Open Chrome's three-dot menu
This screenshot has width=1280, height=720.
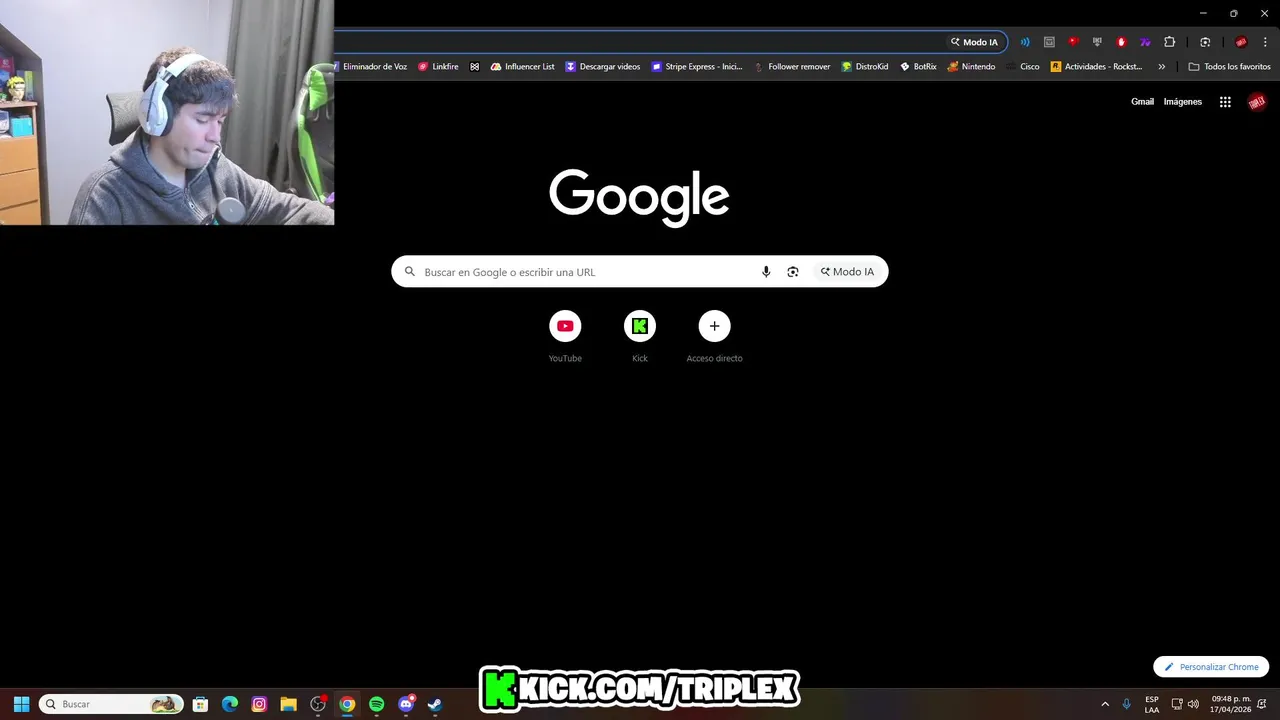1265,42
